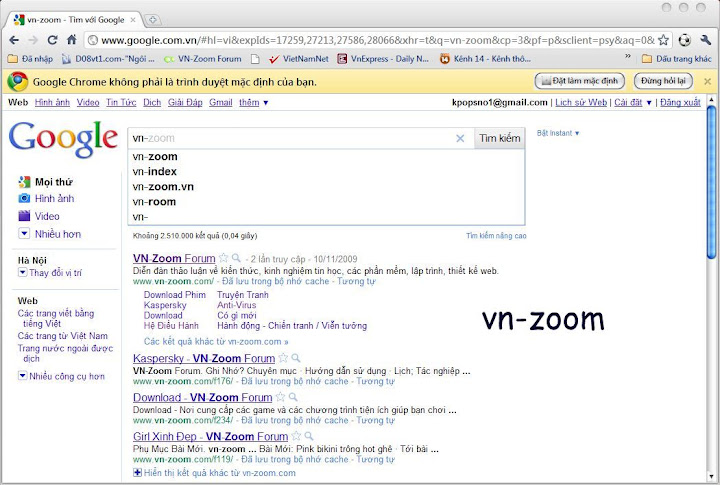Screen dimensions: 720x485
Task: Open the Truyện Tranh sitelink
Action: pyautogui.click(x=242, y=295)
